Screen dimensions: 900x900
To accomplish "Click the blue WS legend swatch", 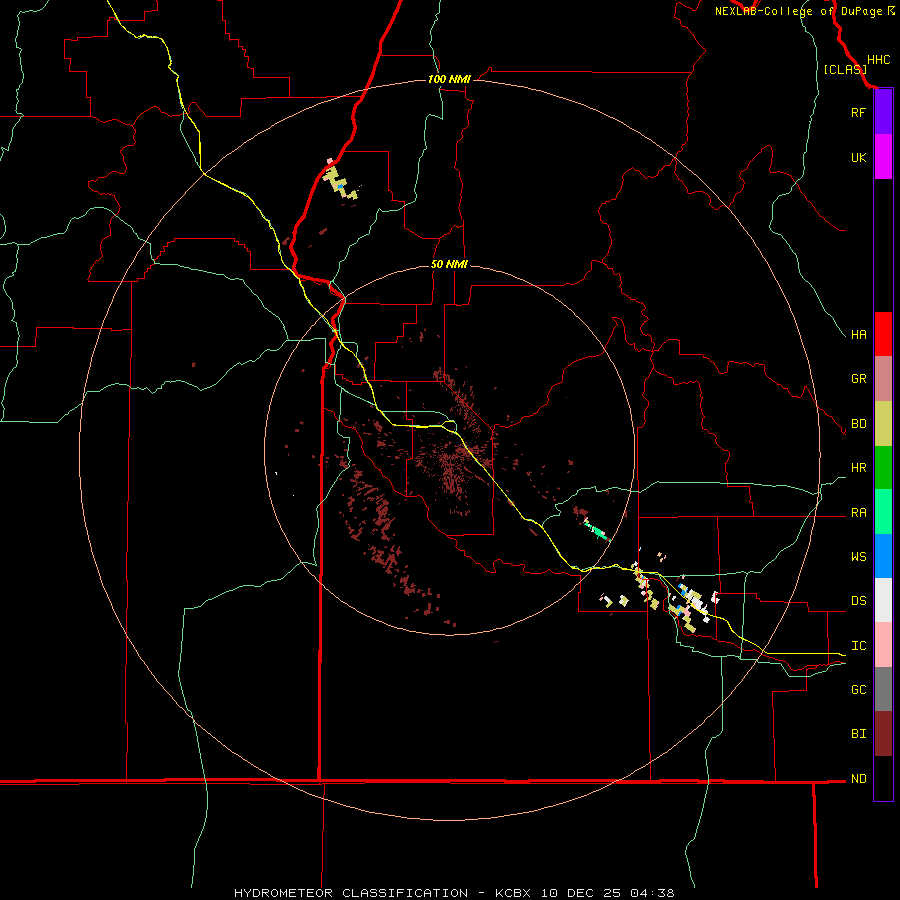I will (x=883, y=556).
